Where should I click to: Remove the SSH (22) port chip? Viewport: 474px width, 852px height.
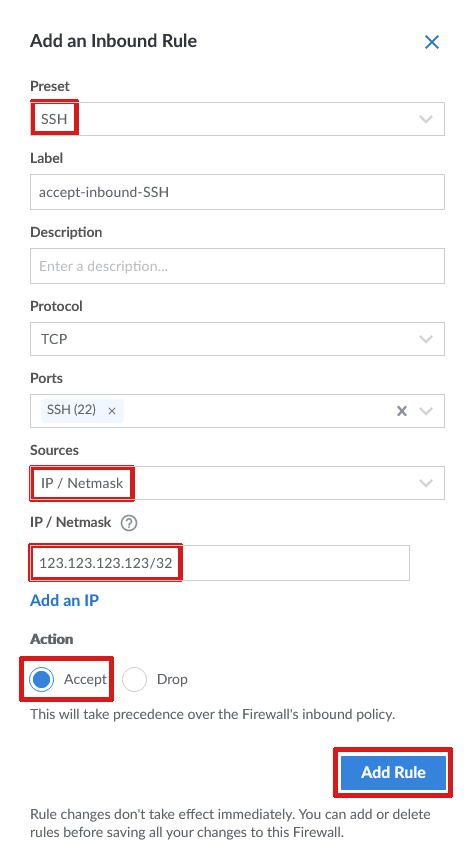111,411
